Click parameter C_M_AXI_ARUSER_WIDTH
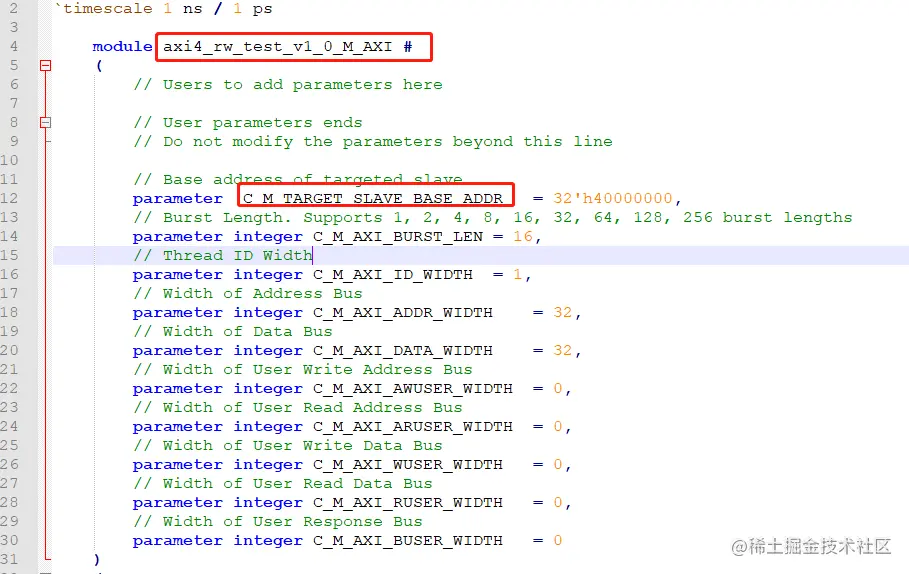This screenshot has height=574, width=909. pos(413,427)
